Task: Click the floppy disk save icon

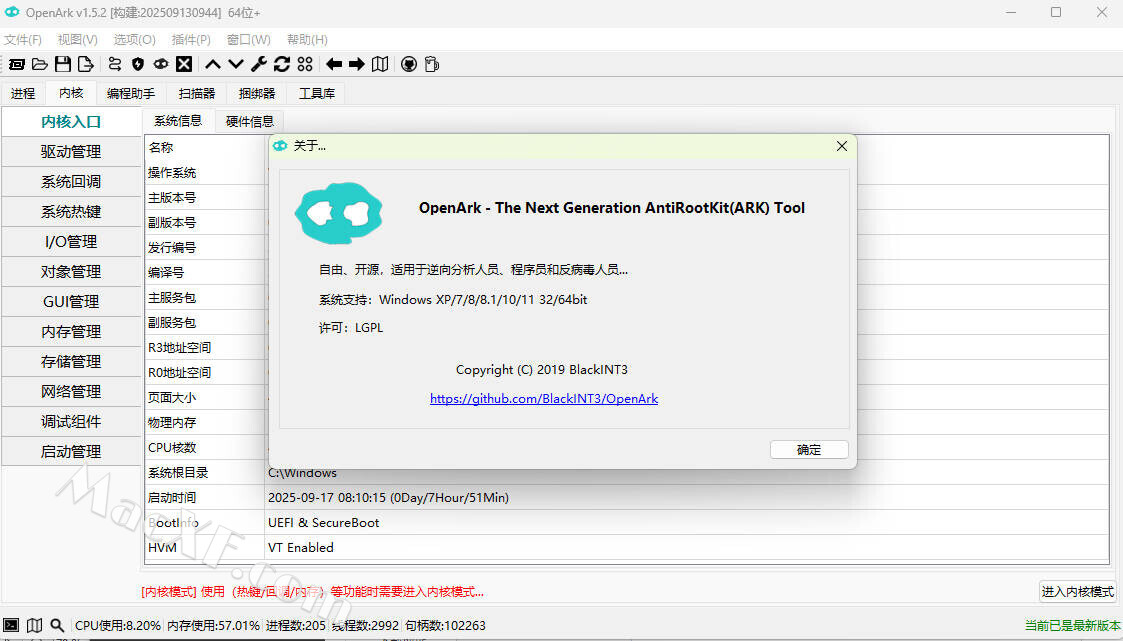Action: coord(63,64)
